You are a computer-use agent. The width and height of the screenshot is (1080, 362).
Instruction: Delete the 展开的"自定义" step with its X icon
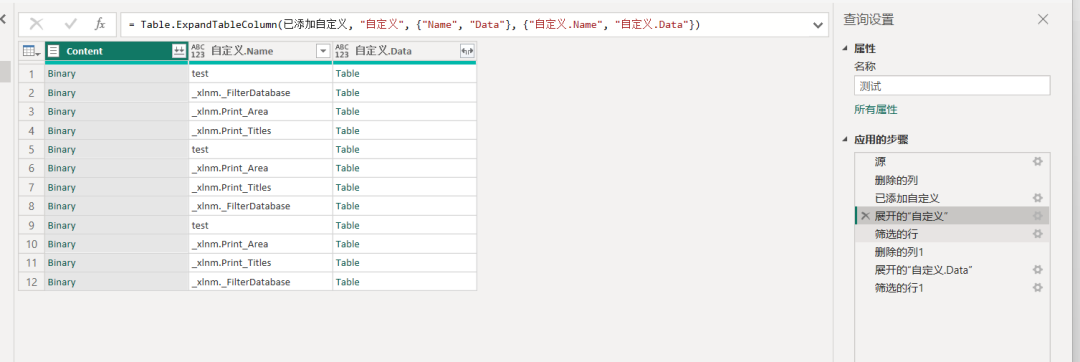865,216
